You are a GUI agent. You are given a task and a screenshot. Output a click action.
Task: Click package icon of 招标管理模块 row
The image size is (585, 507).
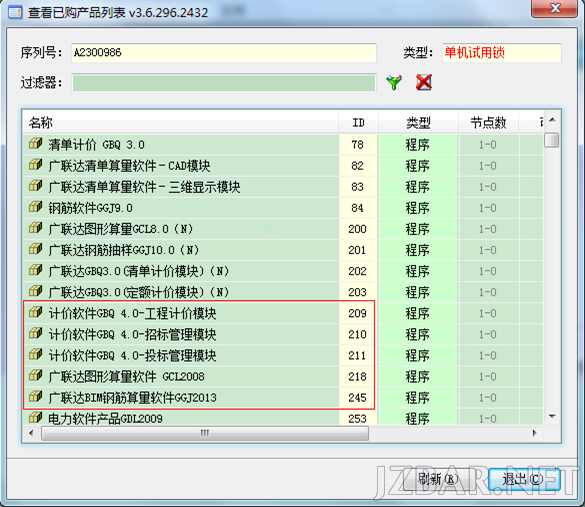[x=36, y=333]
